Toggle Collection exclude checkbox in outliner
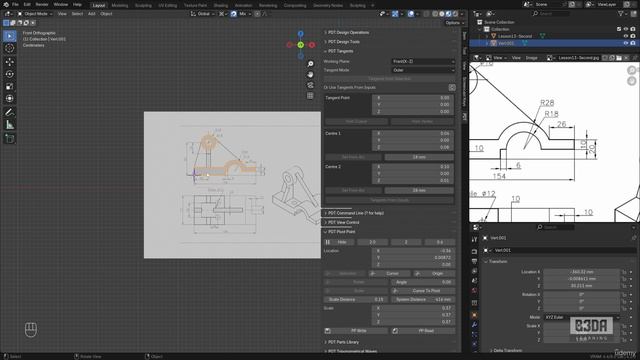This screenshot has height=360, width=640. 619,29
